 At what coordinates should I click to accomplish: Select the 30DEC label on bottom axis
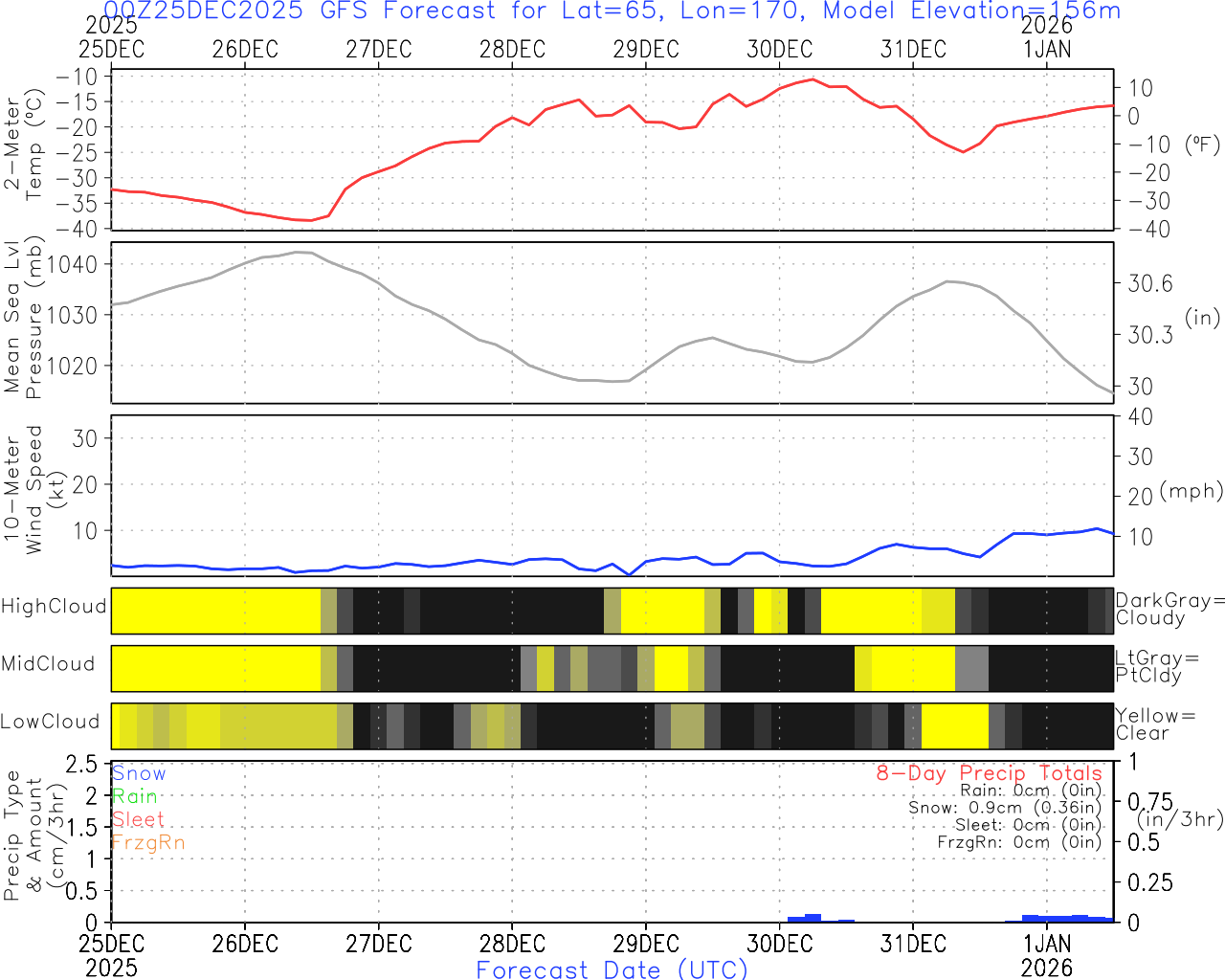point(779,944)
